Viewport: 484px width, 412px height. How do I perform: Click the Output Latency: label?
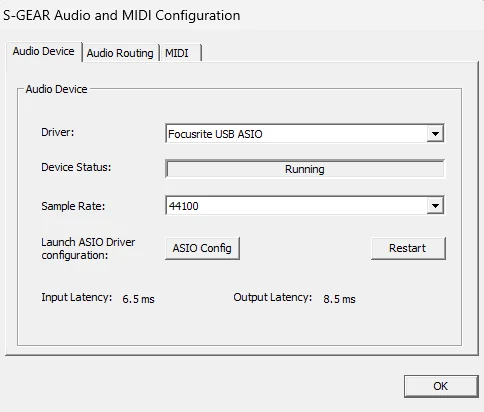(273, 297)
